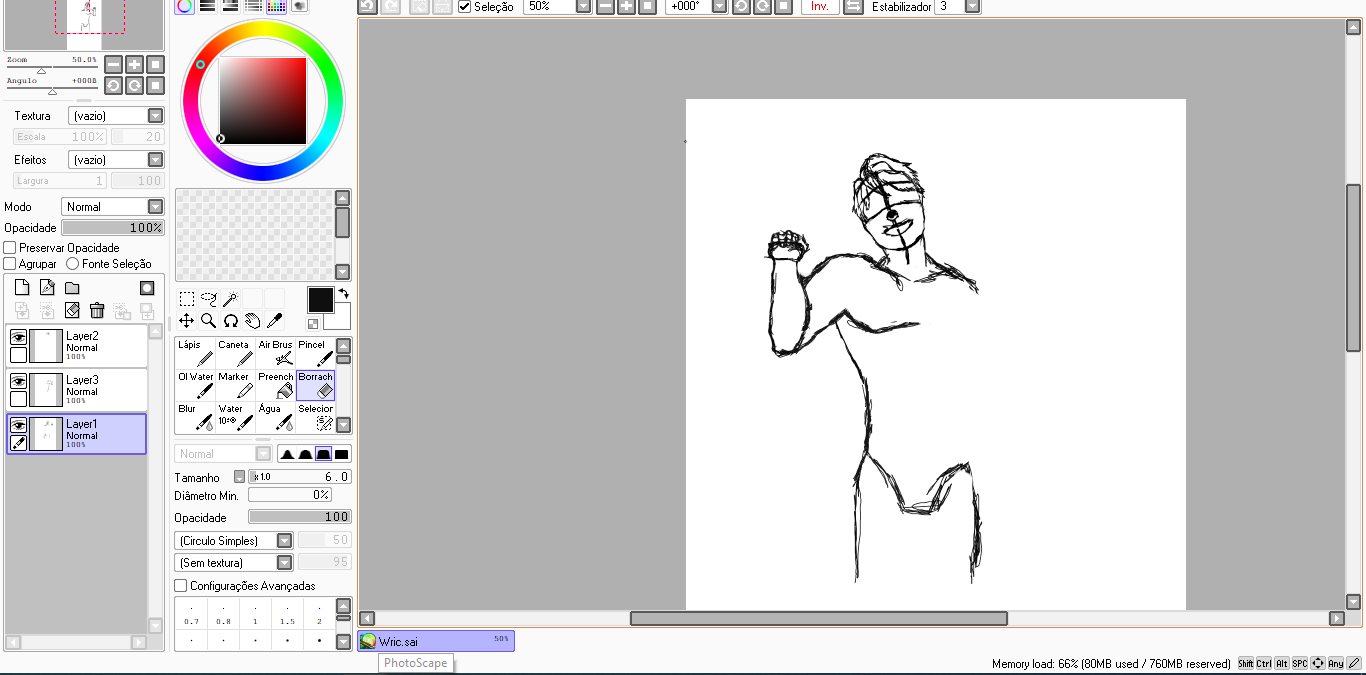Expand the Textura dropdown
1366x675 pixels.
(x=155, y=116)
